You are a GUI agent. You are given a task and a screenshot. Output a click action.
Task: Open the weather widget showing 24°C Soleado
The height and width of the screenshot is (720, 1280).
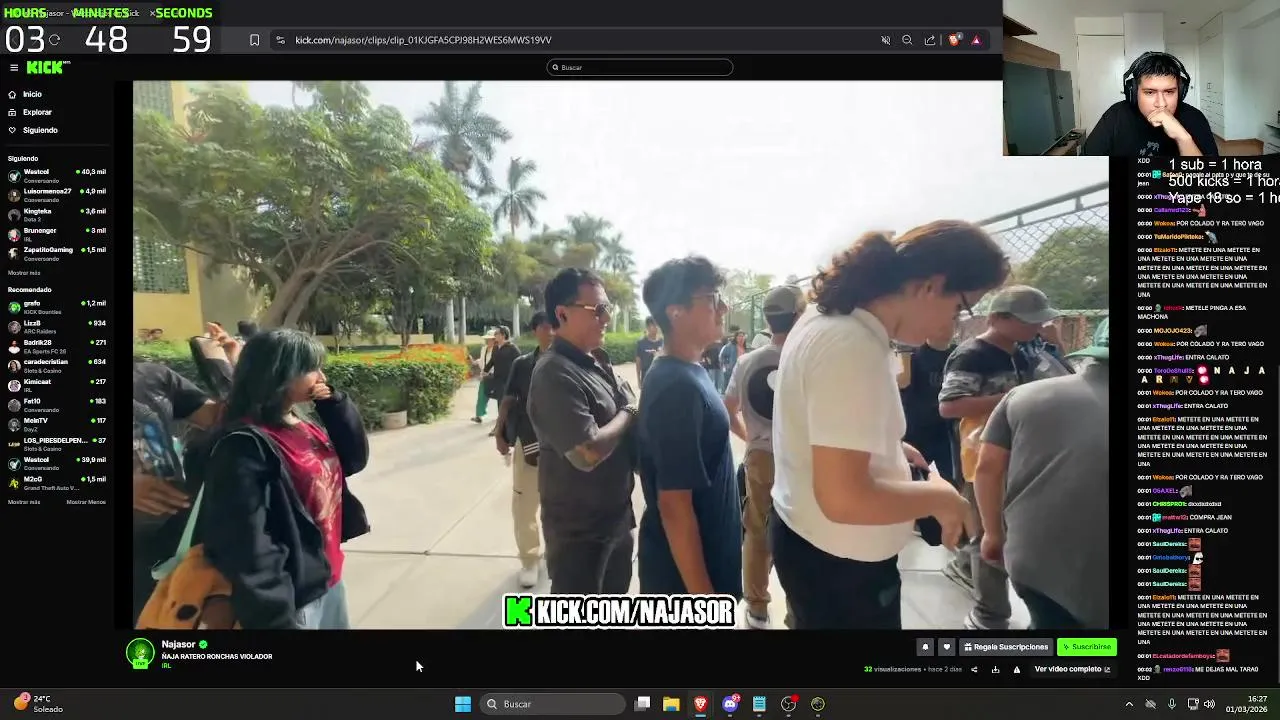click(x=40, y=704)
